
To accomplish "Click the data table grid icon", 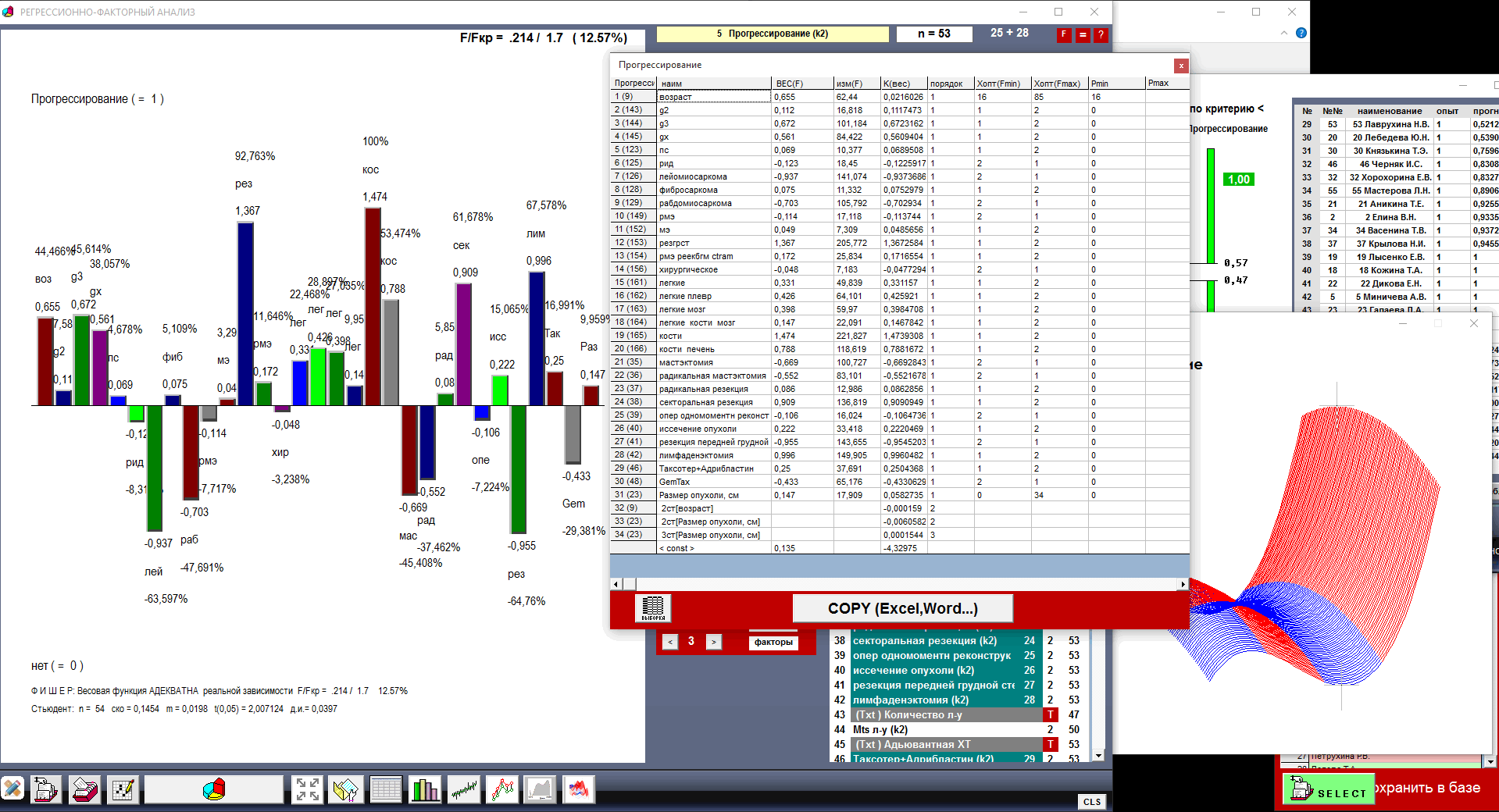I will click(385, 789).
